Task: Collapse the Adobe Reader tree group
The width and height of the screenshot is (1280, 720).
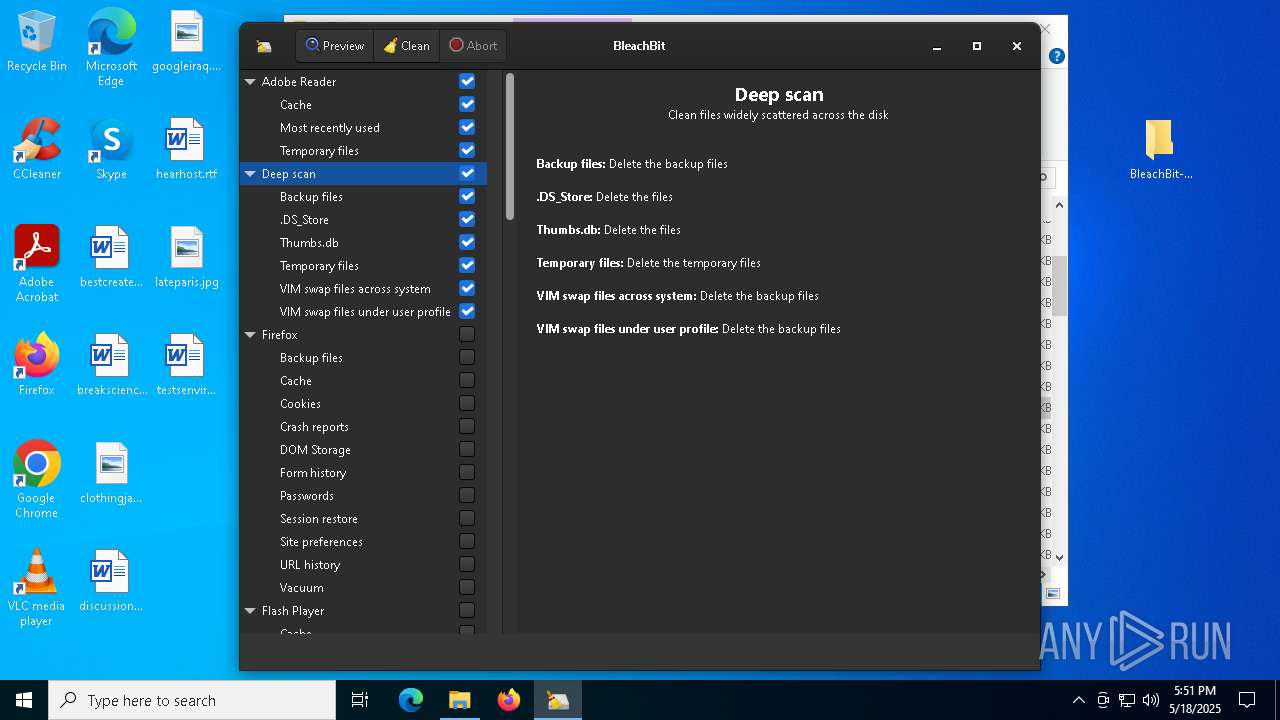Action: (x=250, y=82)
